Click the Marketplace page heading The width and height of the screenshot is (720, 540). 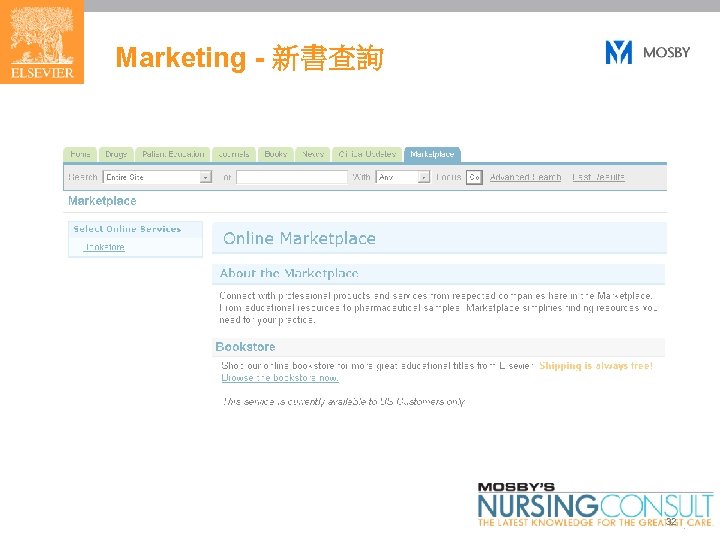[102, 201]
